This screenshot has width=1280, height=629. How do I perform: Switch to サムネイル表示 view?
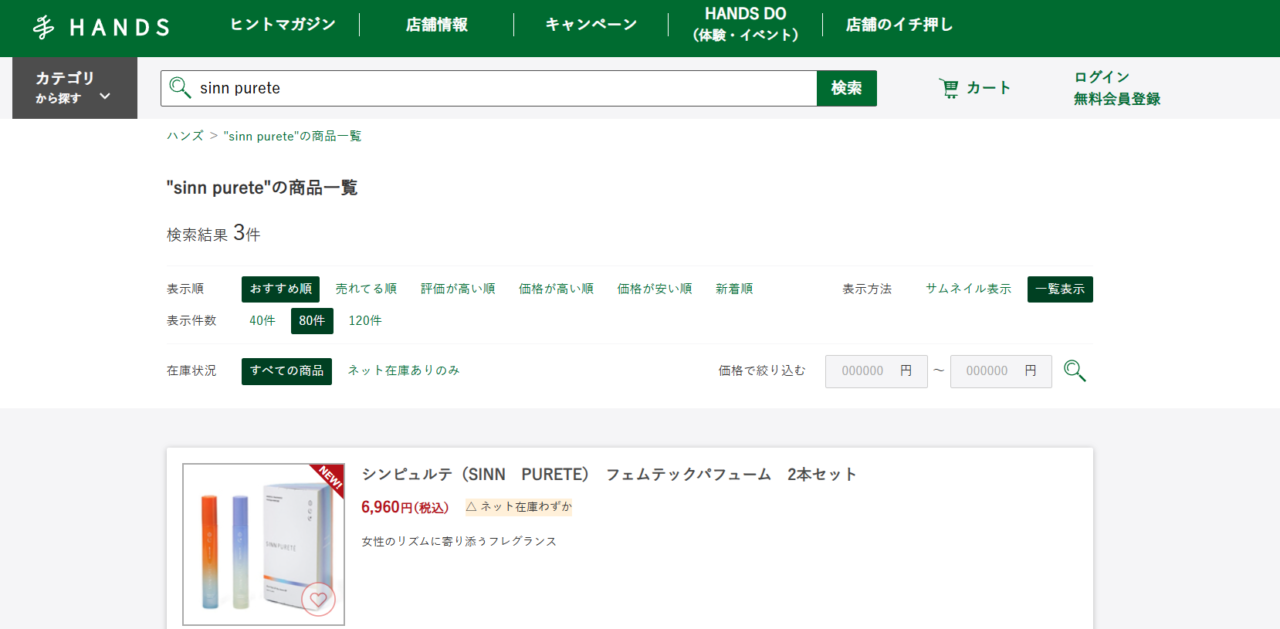pos(968,289)
